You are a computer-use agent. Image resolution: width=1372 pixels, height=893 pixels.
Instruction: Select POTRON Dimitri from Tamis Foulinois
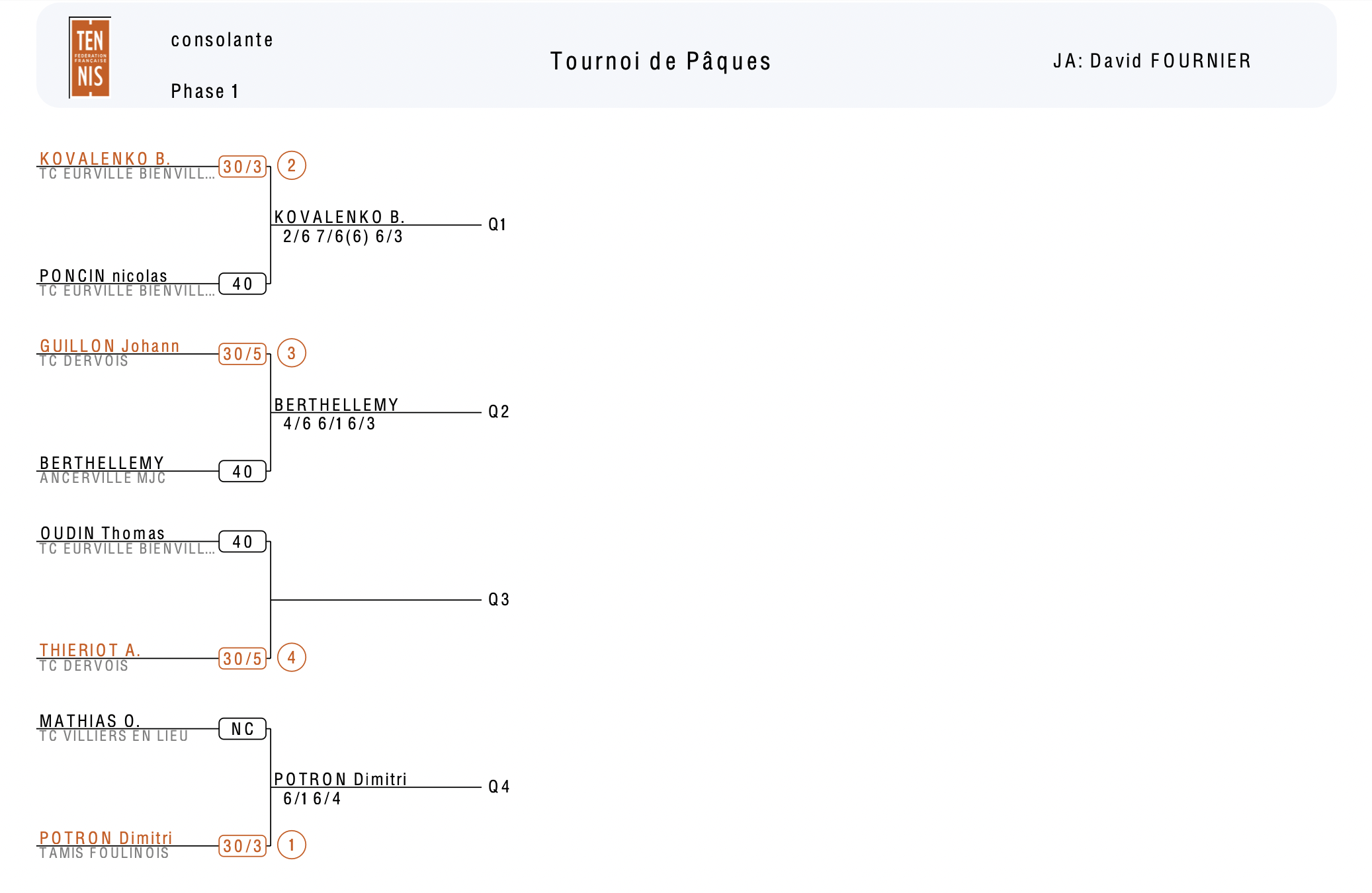106,838
